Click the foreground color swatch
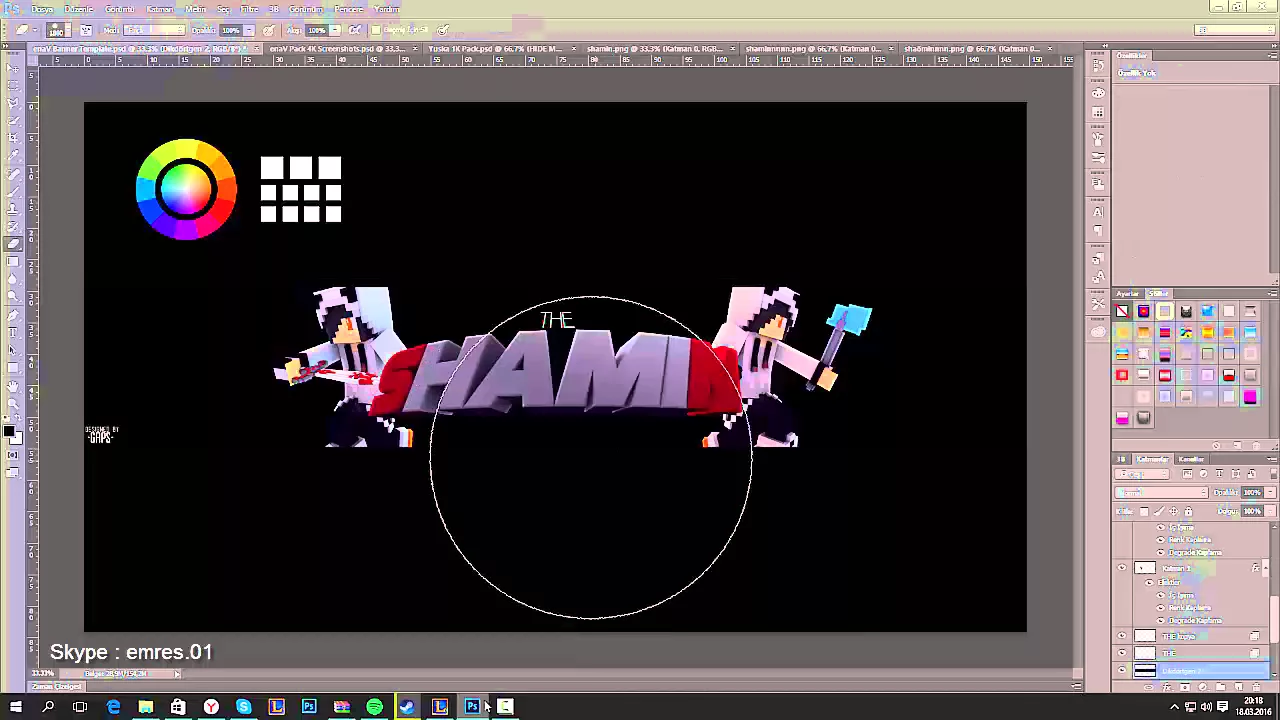Image resolution: width=1280 pixels, height=720 pixels. [x=9, y=432]
